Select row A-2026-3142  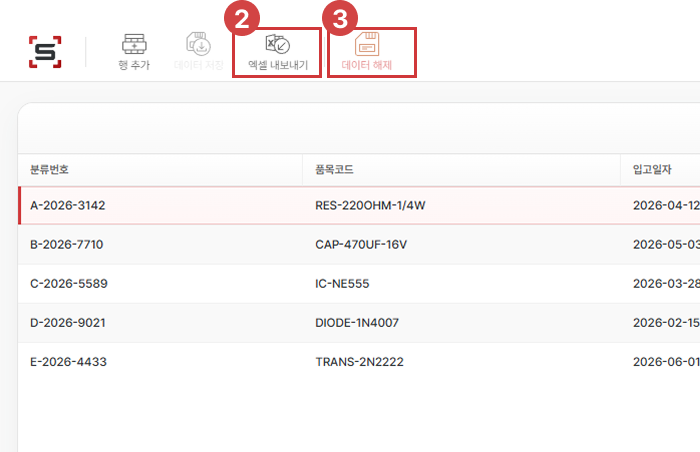[68, 206]
